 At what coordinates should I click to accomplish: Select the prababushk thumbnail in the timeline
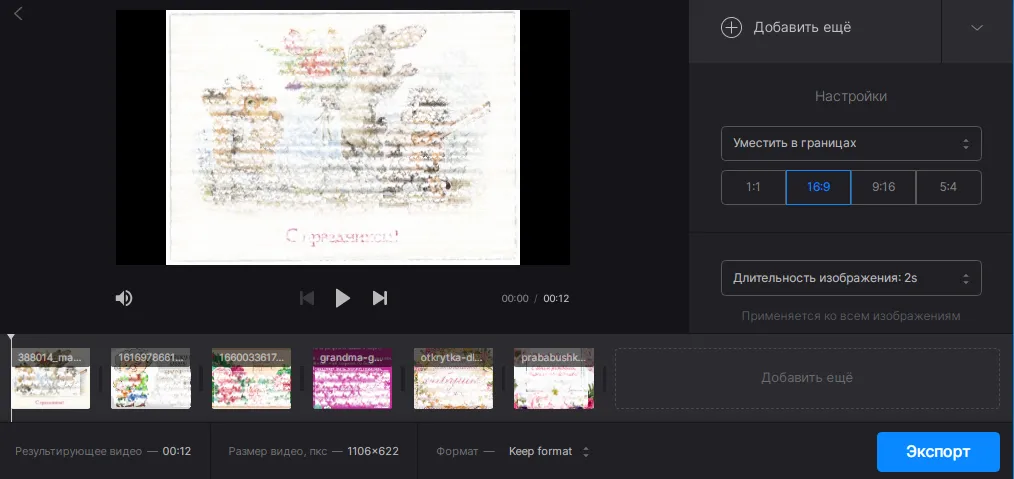(553, 380)
